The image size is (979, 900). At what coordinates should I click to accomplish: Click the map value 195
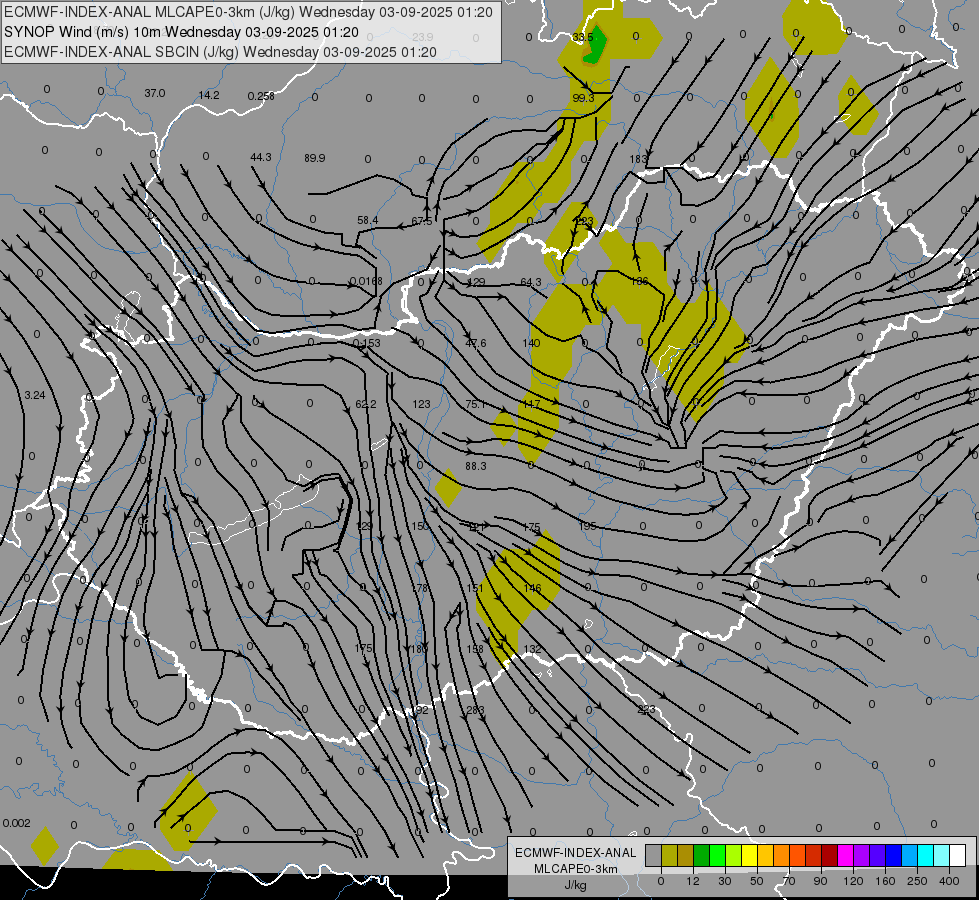pyautogui.click(x=588, y=526)
